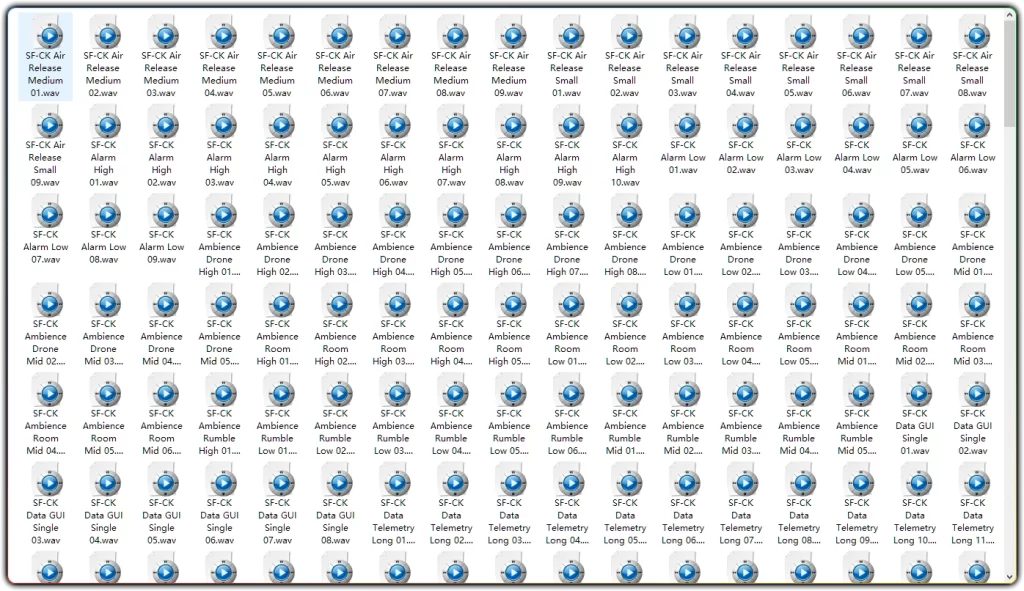Click "SF-CK Ambience Room High 03" label
1024x591 pixels.
[x=393, y=343]
